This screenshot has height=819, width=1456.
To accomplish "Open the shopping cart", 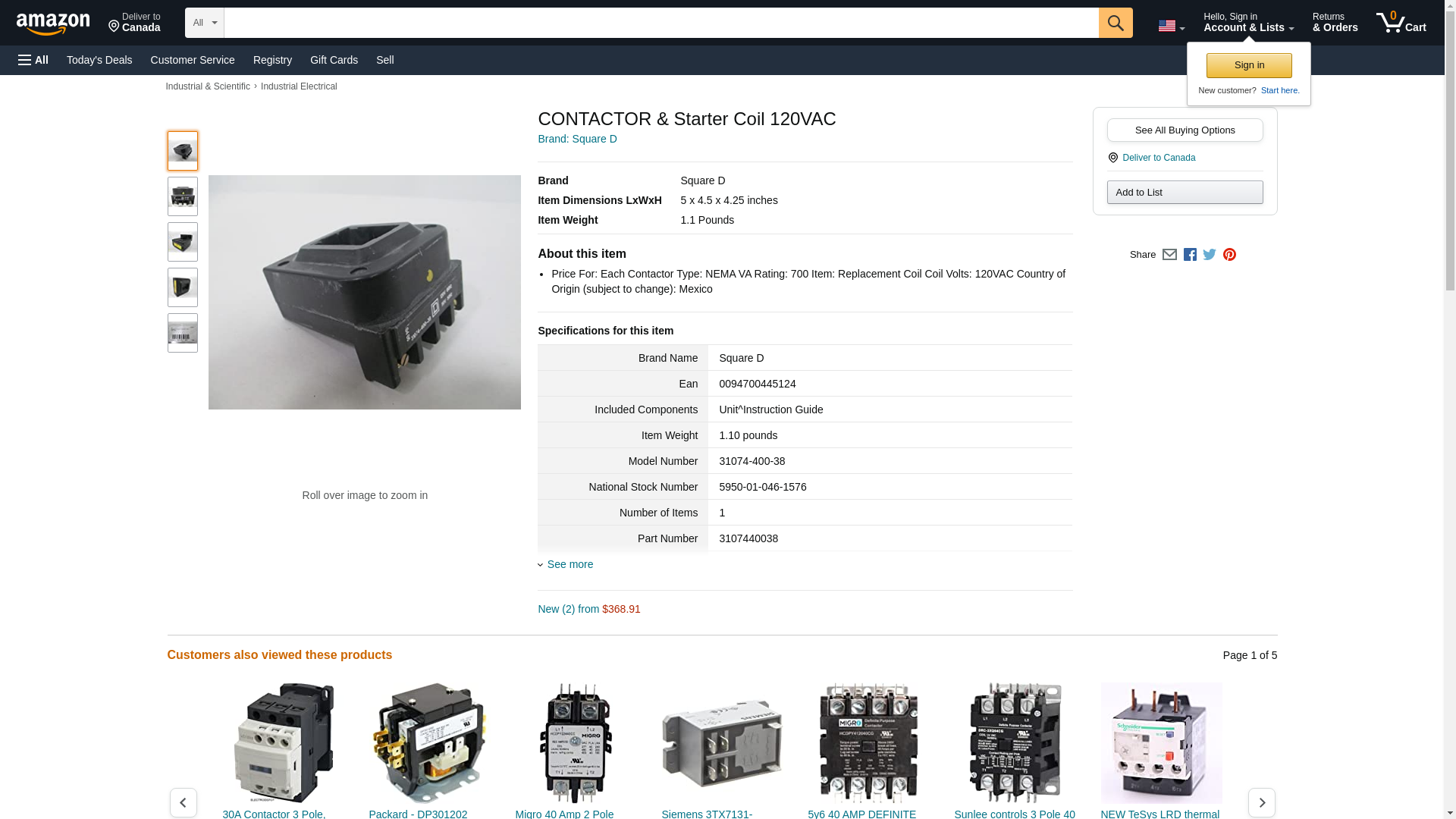I will click(x=1401, y=23).
